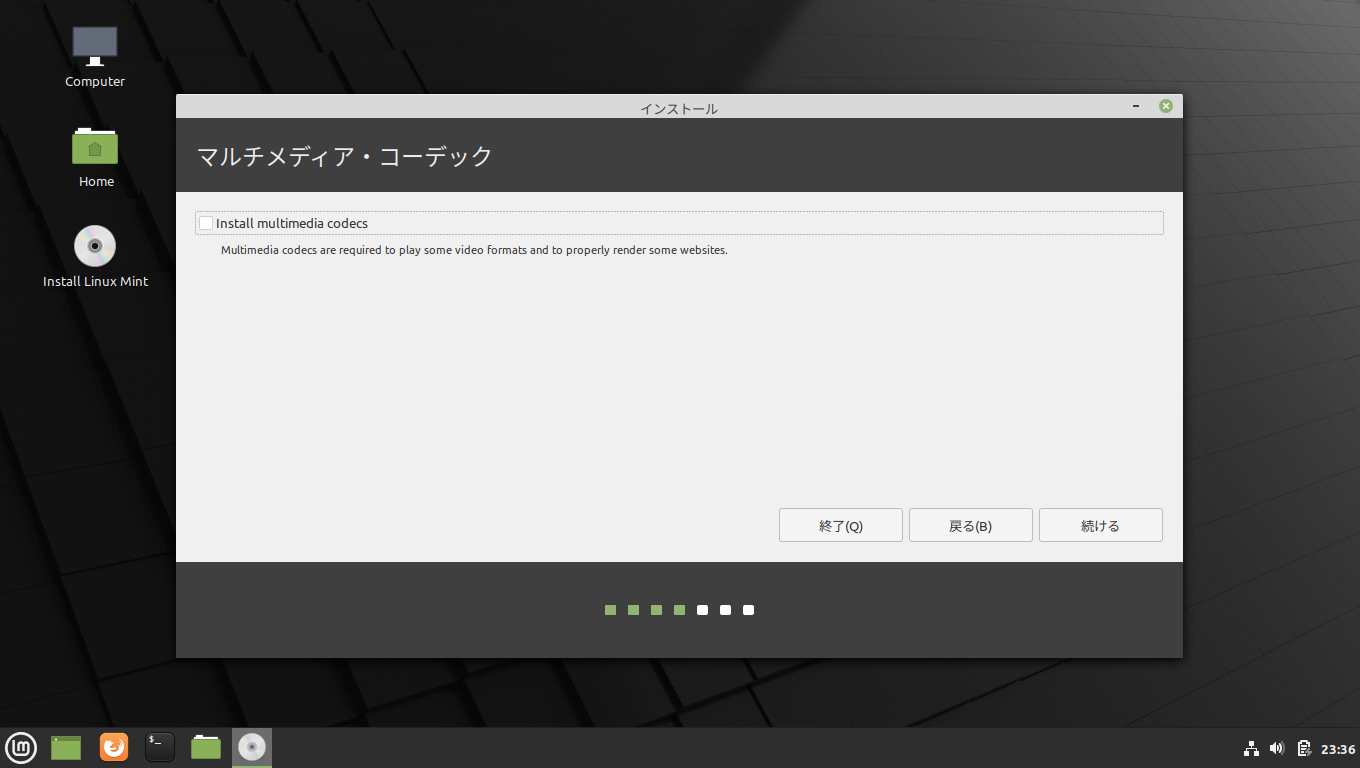Open the battery power tray icon

click(x=1304, y=748)
